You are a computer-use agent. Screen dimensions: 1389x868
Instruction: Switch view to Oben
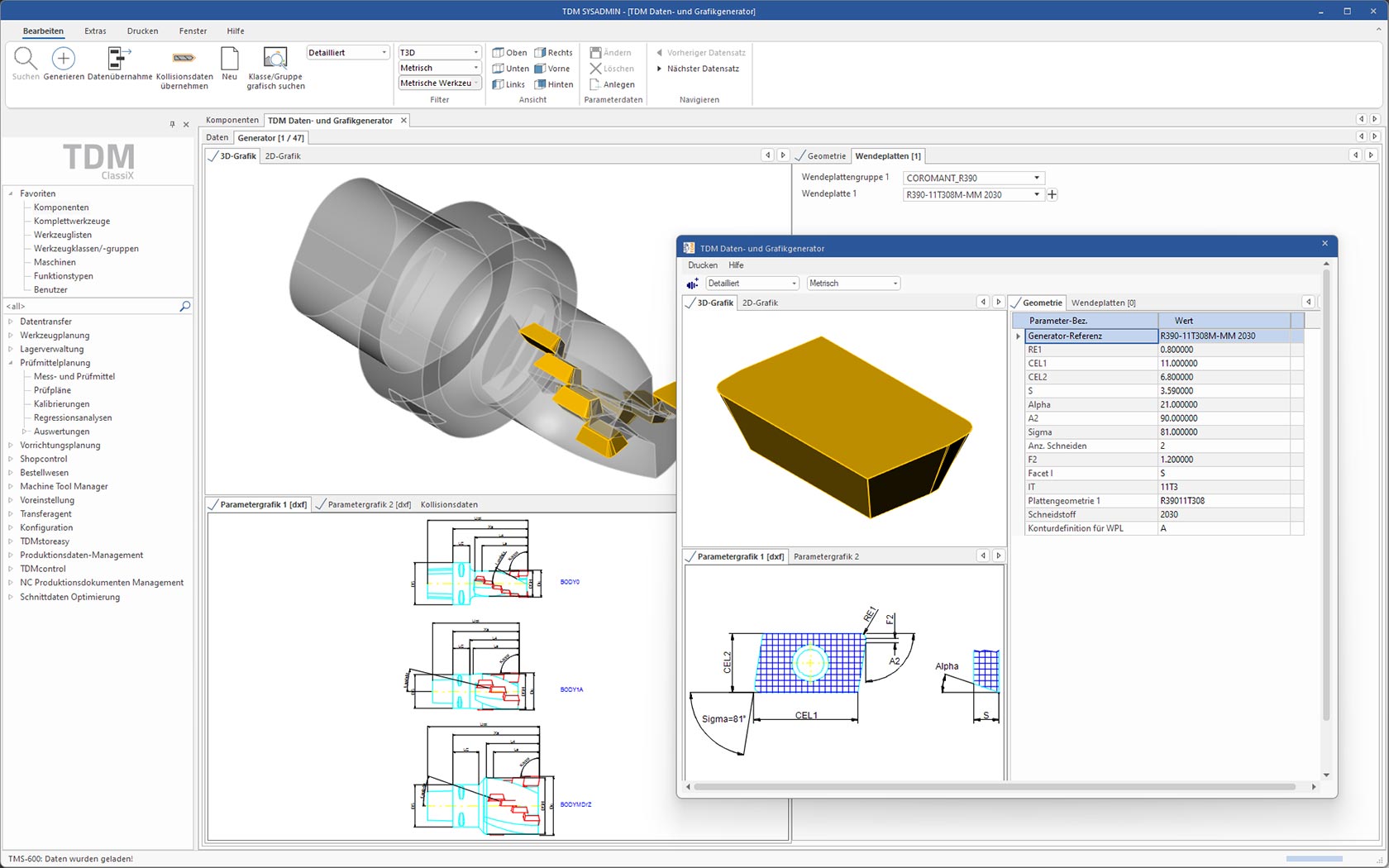tap(509, 53)
